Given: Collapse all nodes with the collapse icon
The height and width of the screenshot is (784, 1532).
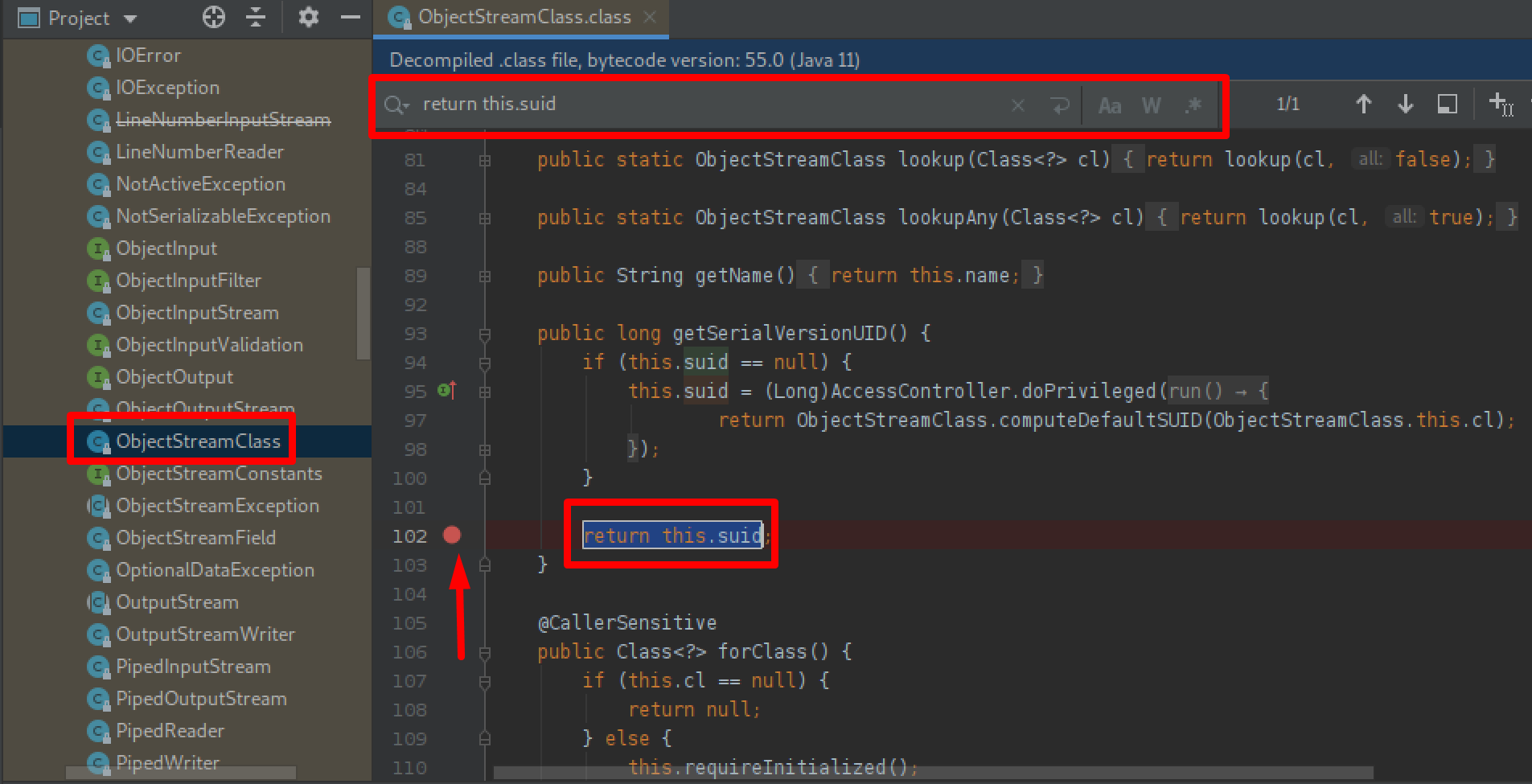Looking at the screenshot, I should click(256, 17).
